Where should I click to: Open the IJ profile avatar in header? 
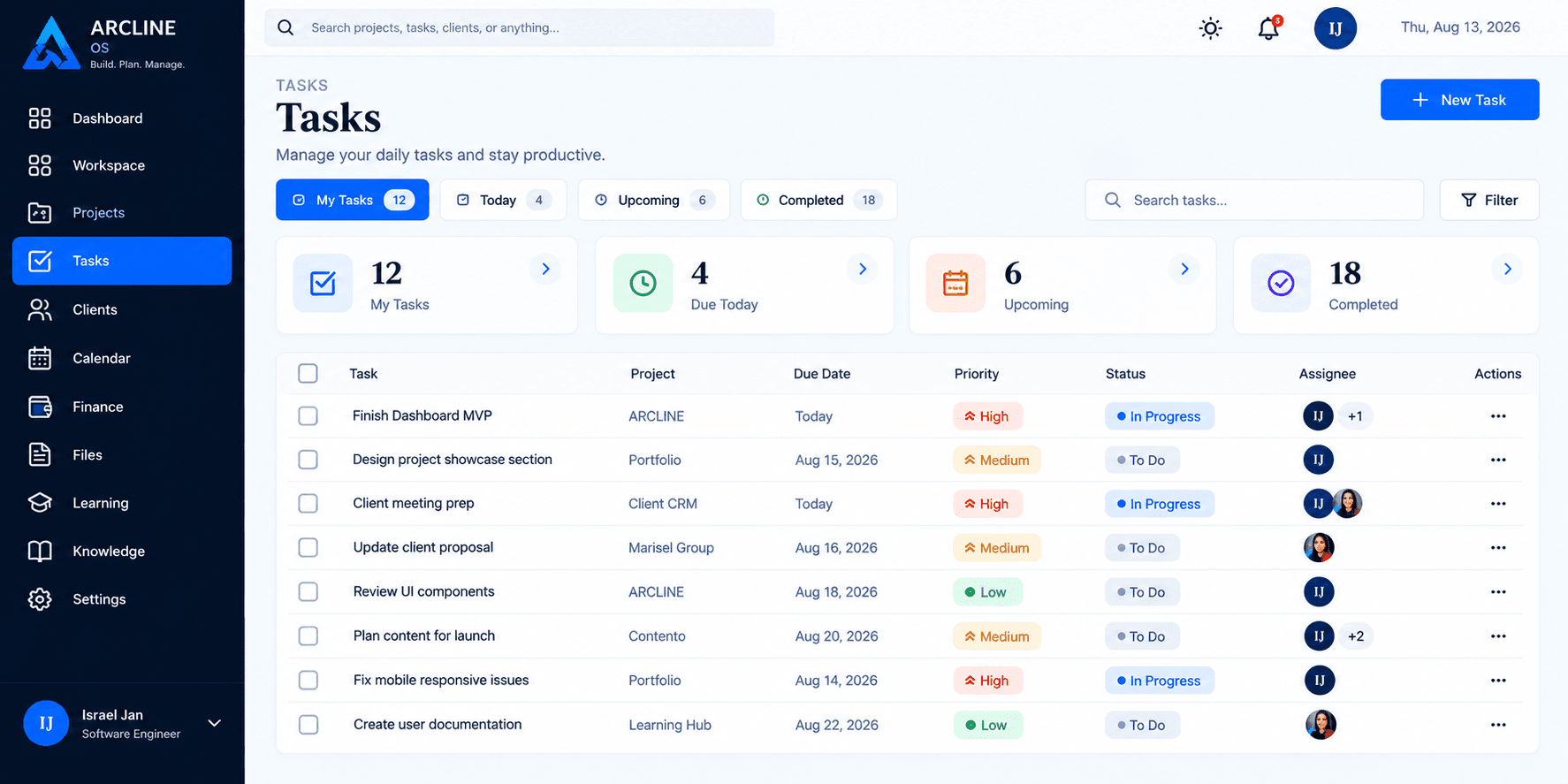point(1335,28)
